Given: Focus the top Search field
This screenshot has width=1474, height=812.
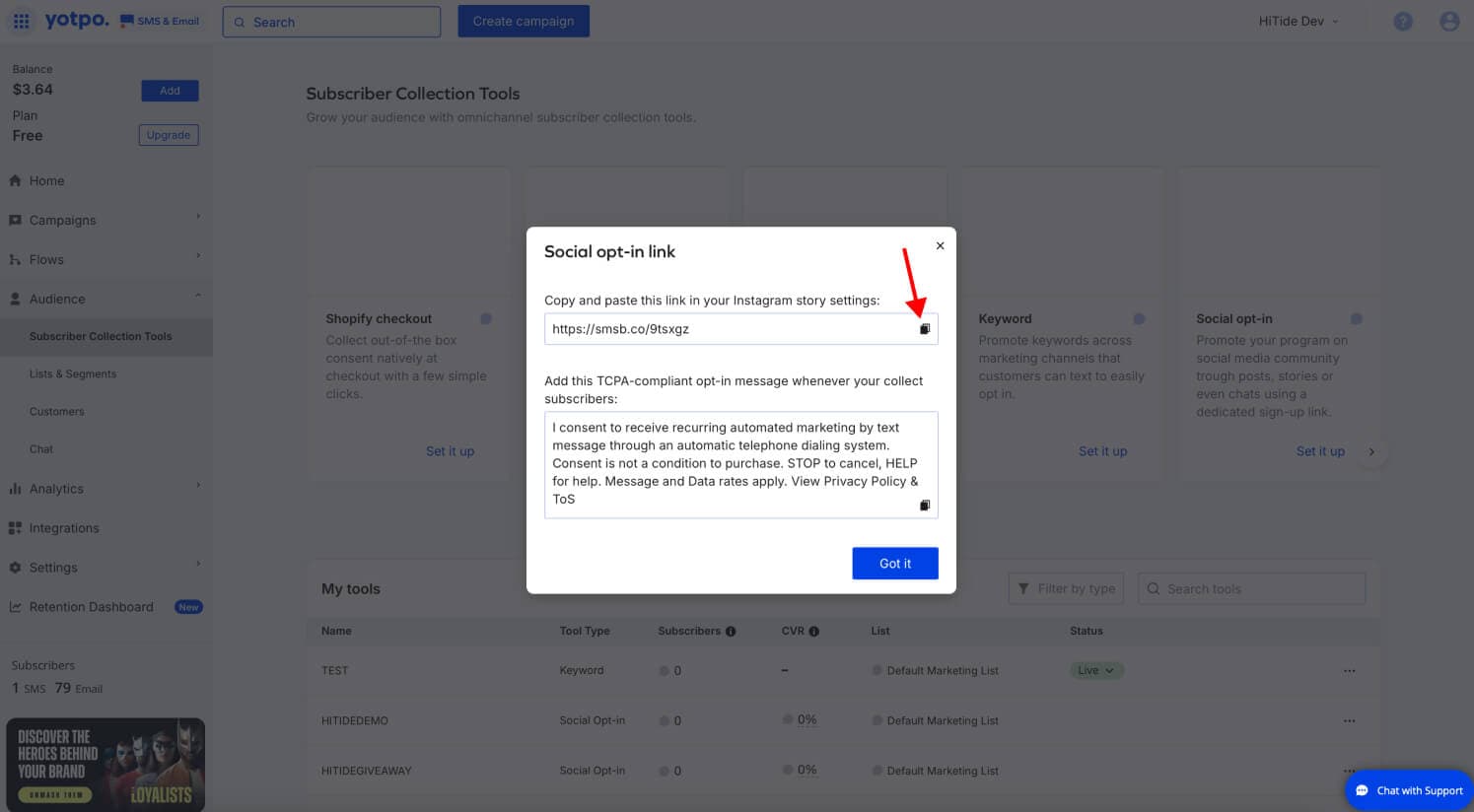Looking at the screenshot, I should [331, 22].
